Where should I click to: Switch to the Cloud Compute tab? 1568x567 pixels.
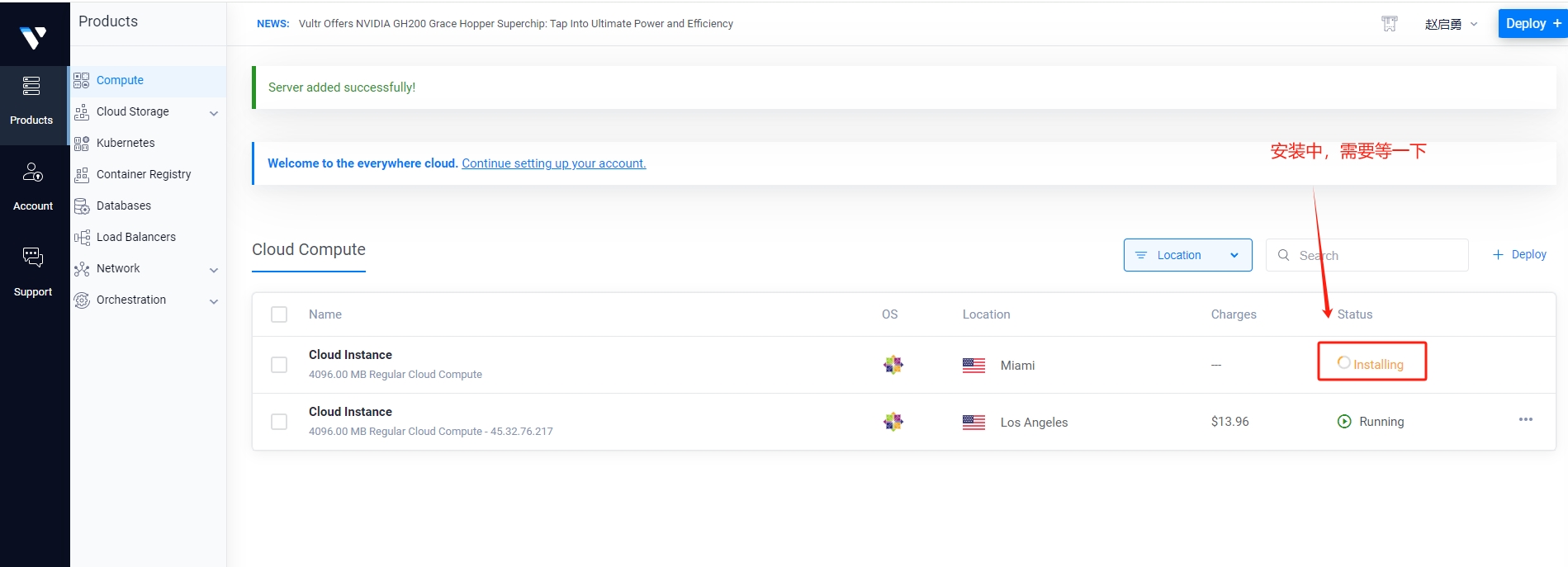pyautogui.click(x=309, y=249)
